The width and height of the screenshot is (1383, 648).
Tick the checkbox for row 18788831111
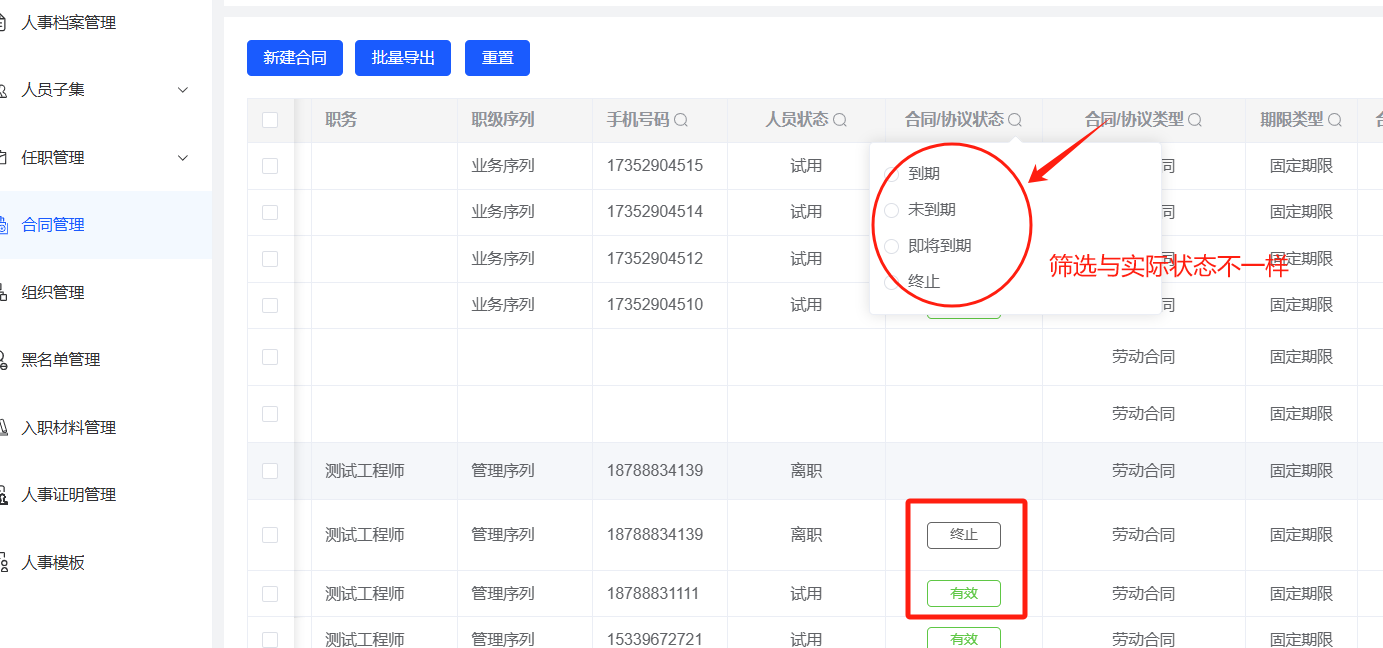click(270, 594)
